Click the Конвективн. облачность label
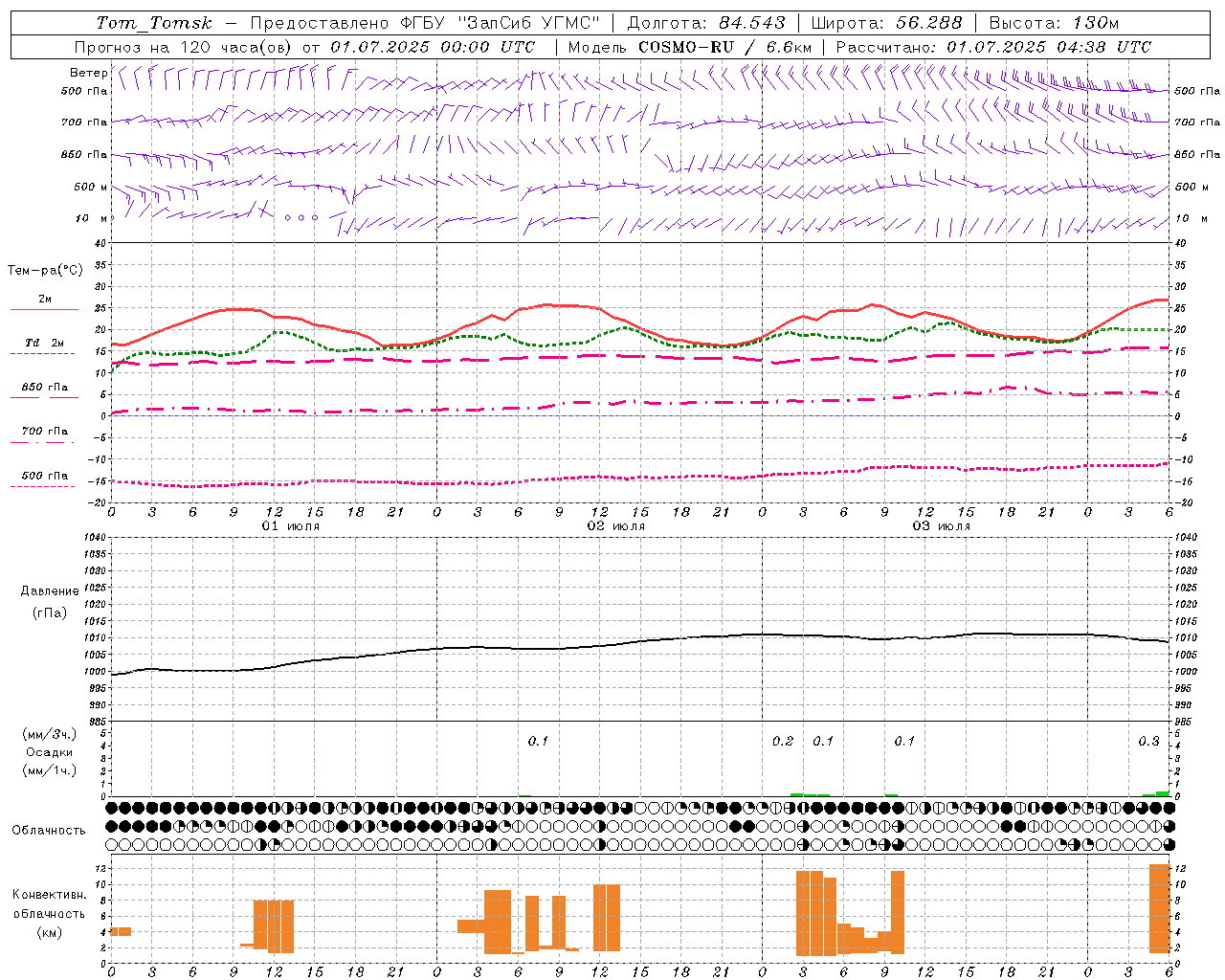 click(x=50, y=904)
